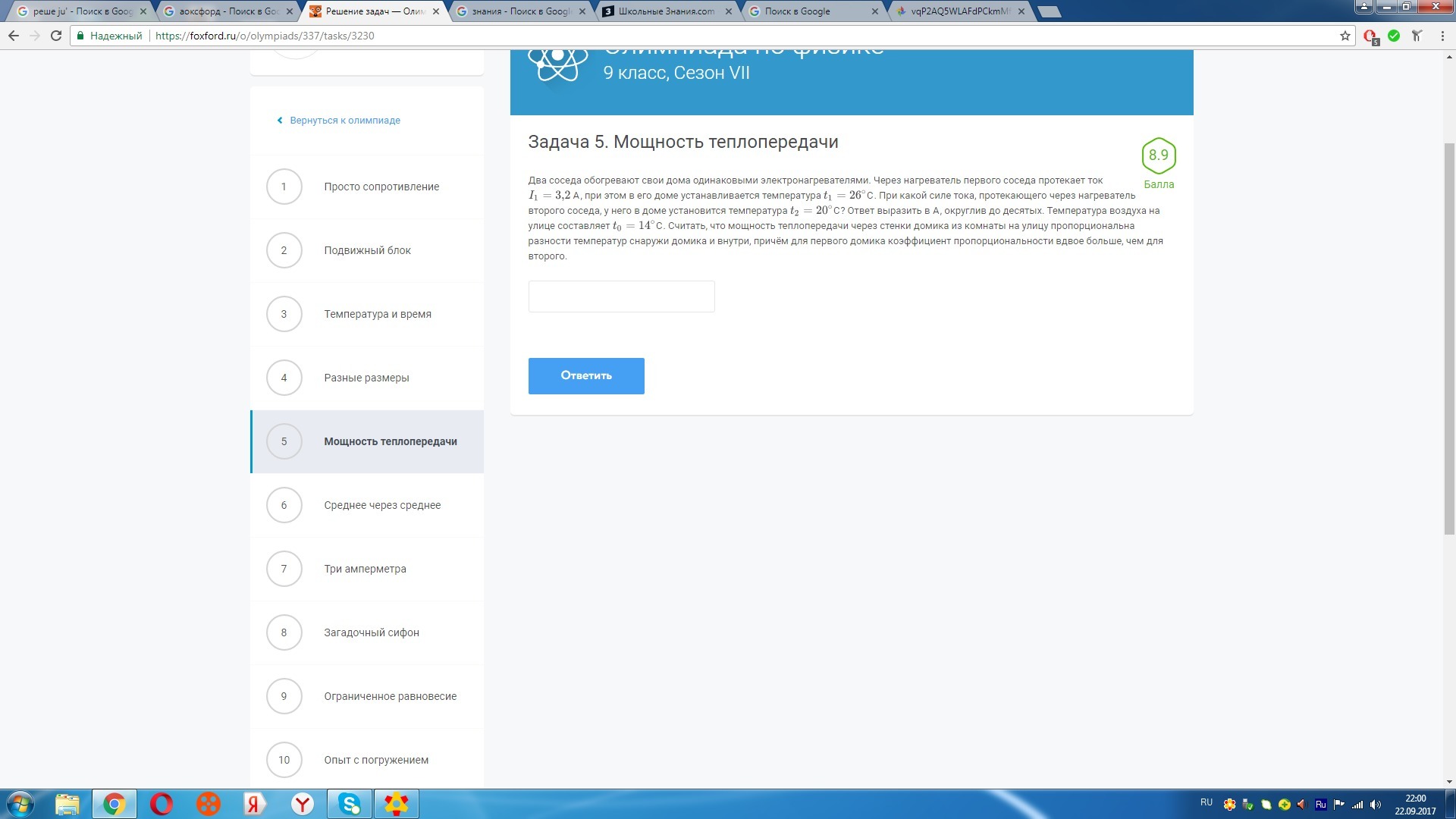Viewport: 1456px width, 819px height.
Task: Click the page vertical scrollbar
Action: coord(1449,337)
